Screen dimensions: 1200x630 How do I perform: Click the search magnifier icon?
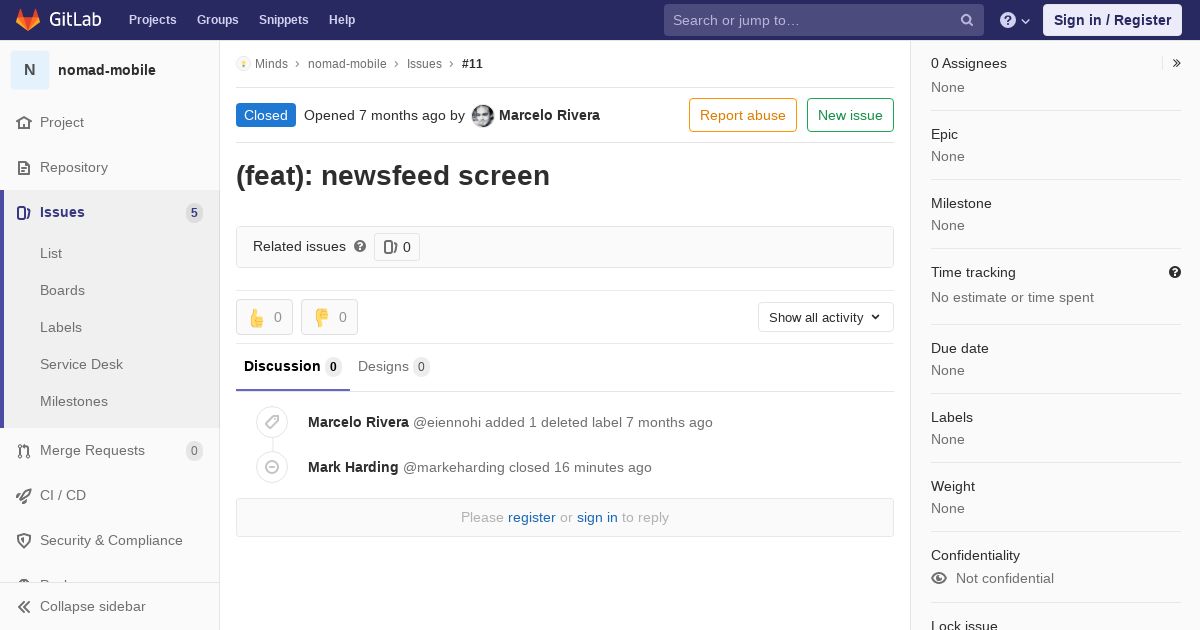[967, 20]
